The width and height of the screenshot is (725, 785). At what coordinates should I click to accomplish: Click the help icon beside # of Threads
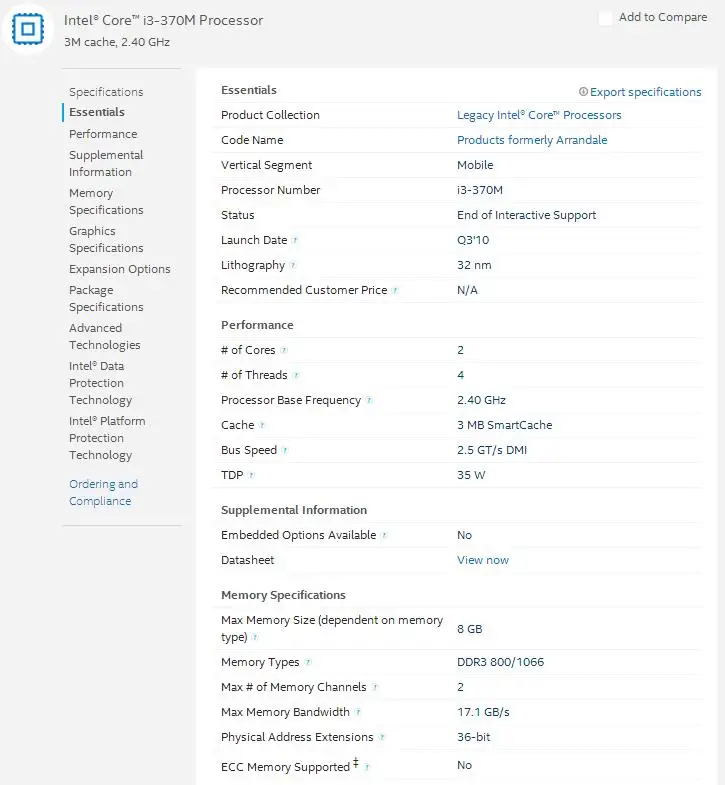pos(295,375)
